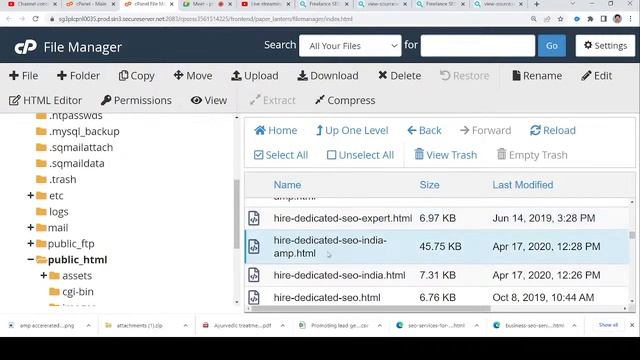Click the folder tree vertical scrollbar
The height and width of the screenshot is (360, 640).
(236, 214)
